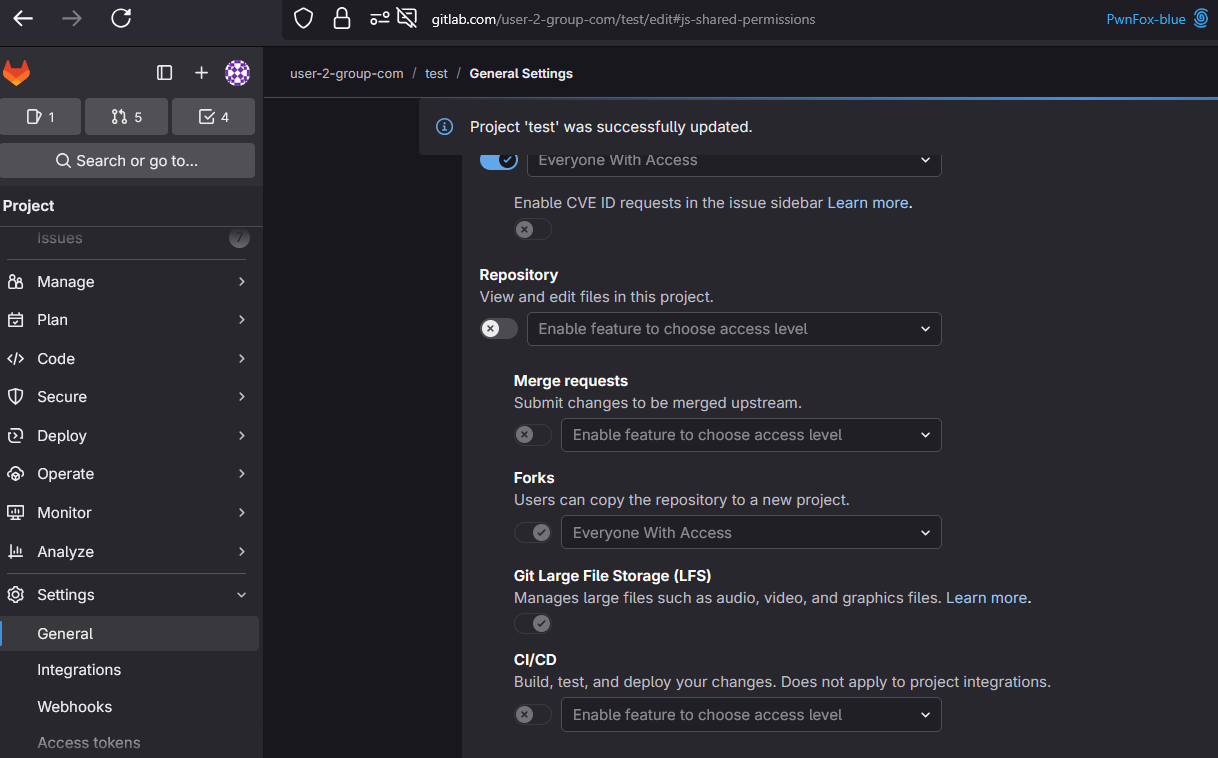This screenshot has width=1218, height=758.
Task: Turn on the CI/CD toggle
Action: (x=532, y=715)
